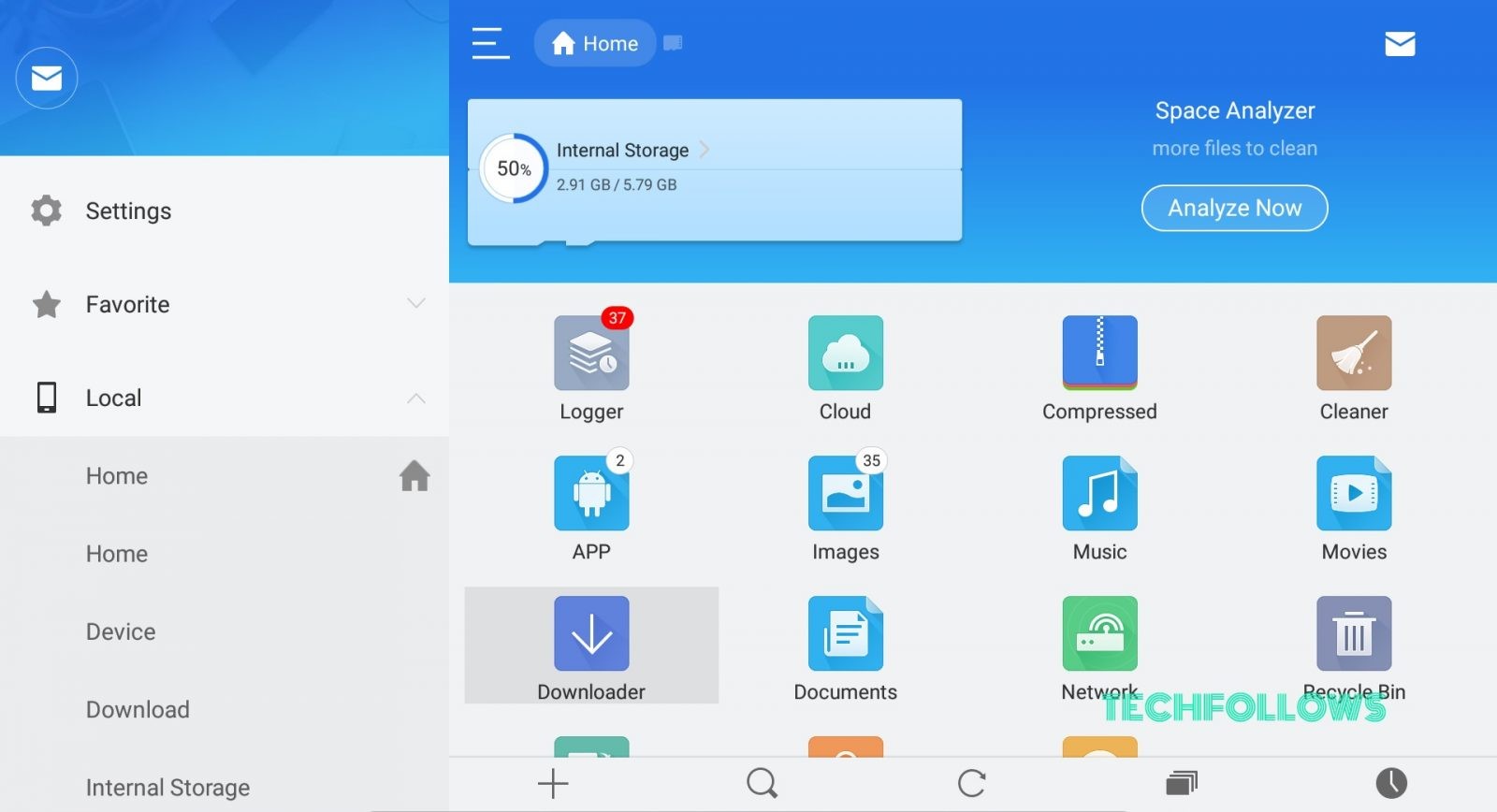Click the Refresh icon in bottom bar
Image resolution: width=1497 pixels, height=812 pixels.
972,783
